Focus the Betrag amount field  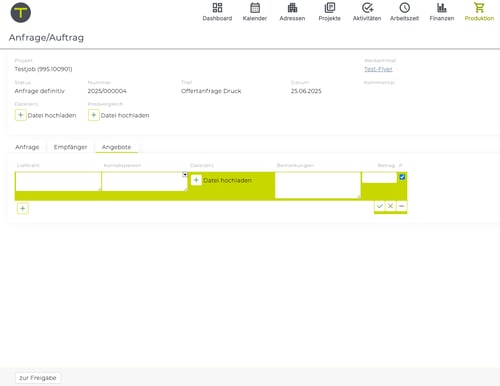pos(379,178)
